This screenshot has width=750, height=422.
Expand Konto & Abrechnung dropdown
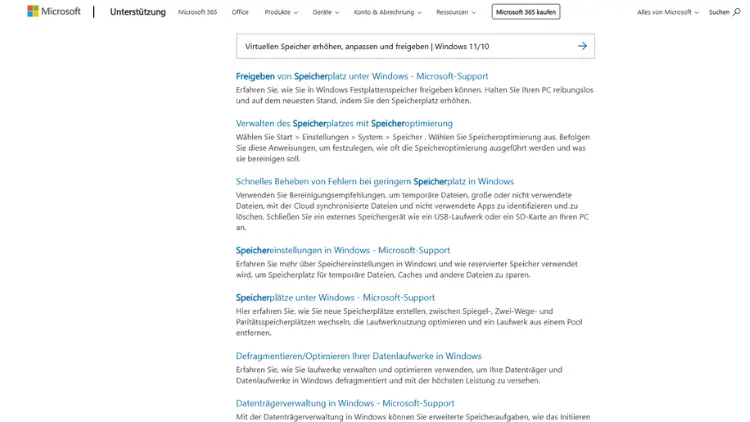click(x=387, y=12)
